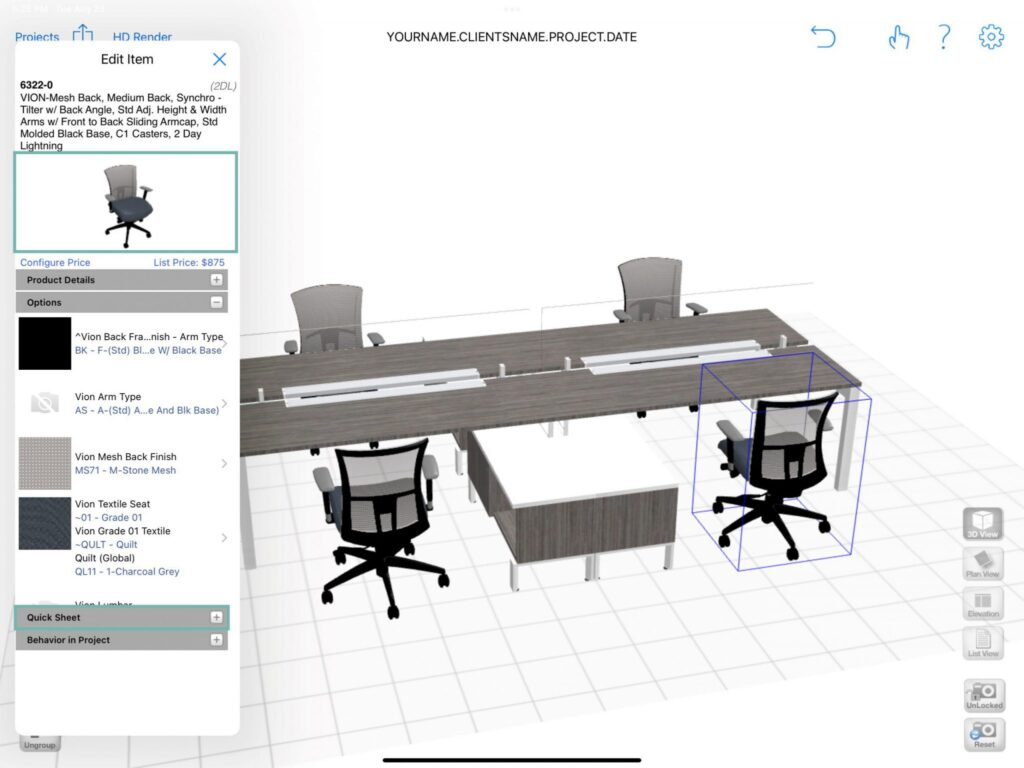The height and width of the screenshot is (768, 1024).
Task: Open help via the question mark icon
Action: 944,37
